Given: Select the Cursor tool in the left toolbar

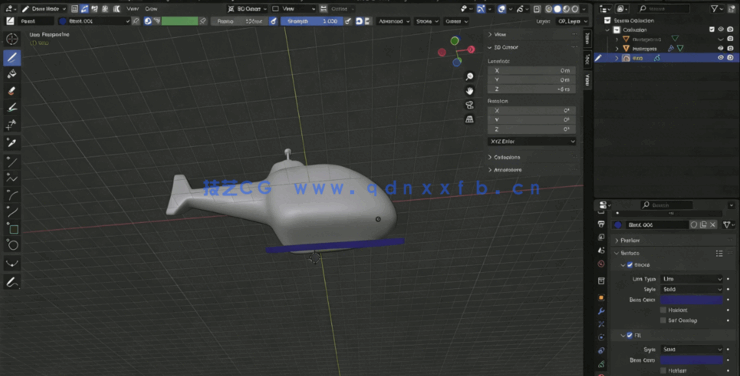Looking at the screenshot, I should click(x=12, y=39).
